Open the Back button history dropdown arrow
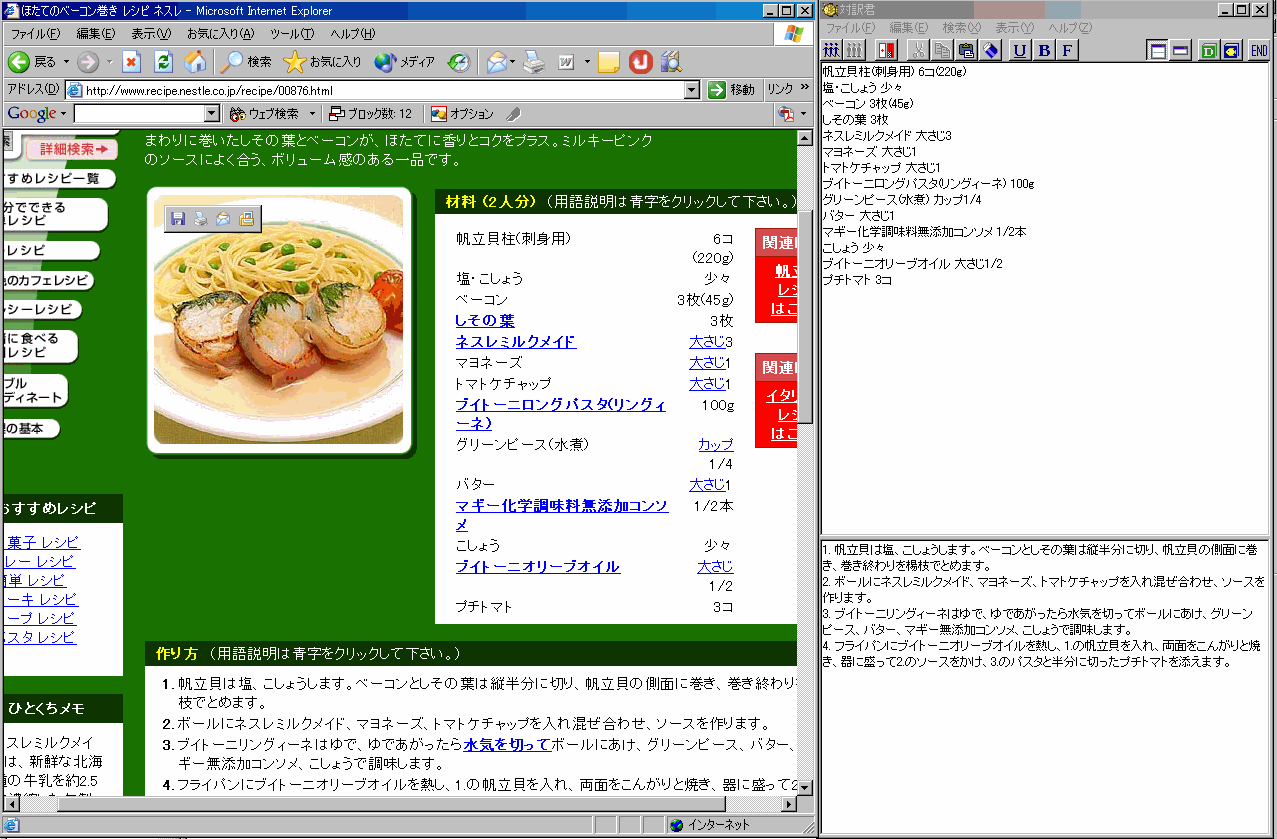Viewport: 1277px width, 839px height. click(x=67, y=62)
